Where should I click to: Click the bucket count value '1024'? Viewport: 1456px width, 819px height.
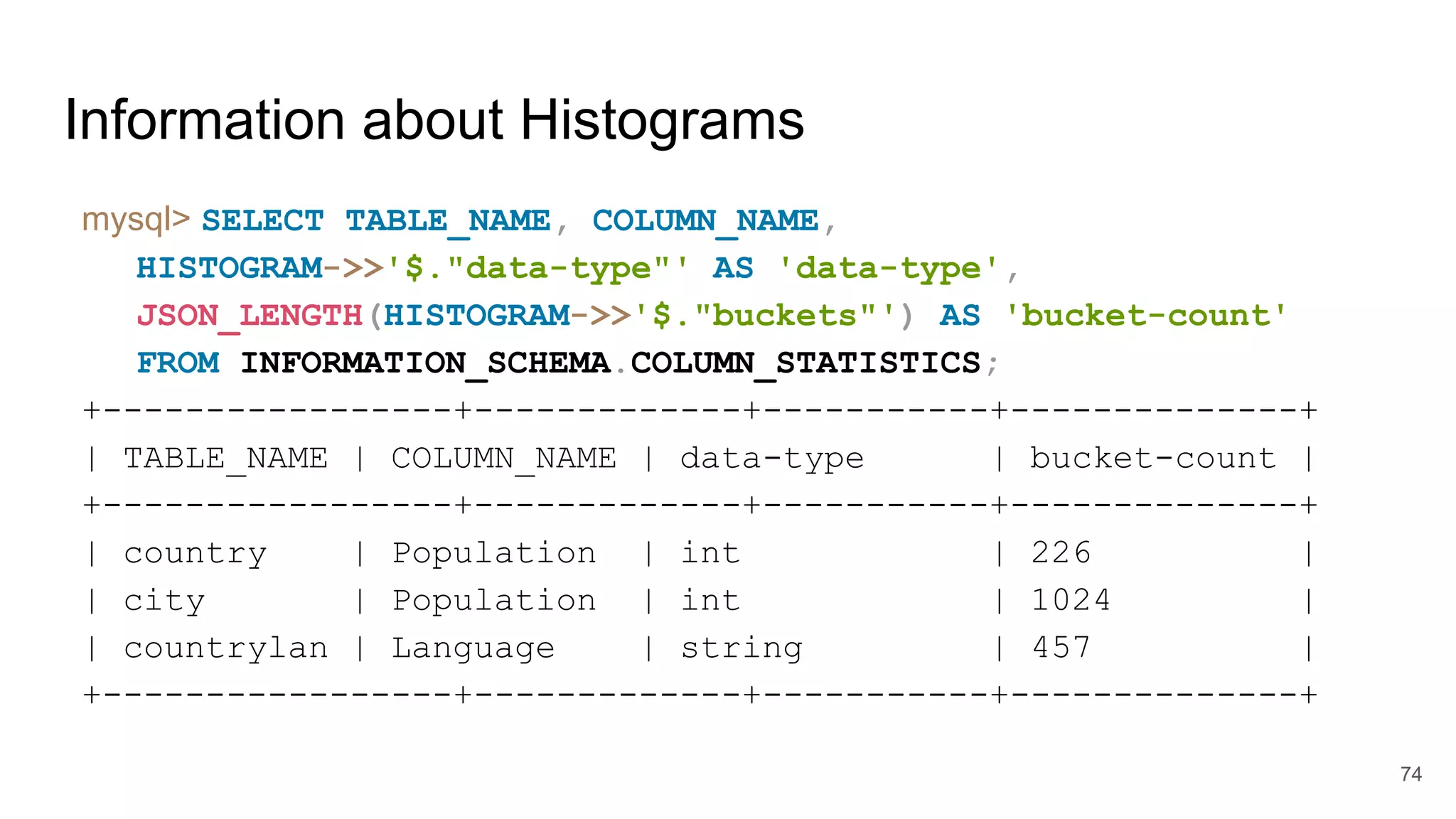click(1071, 600)
